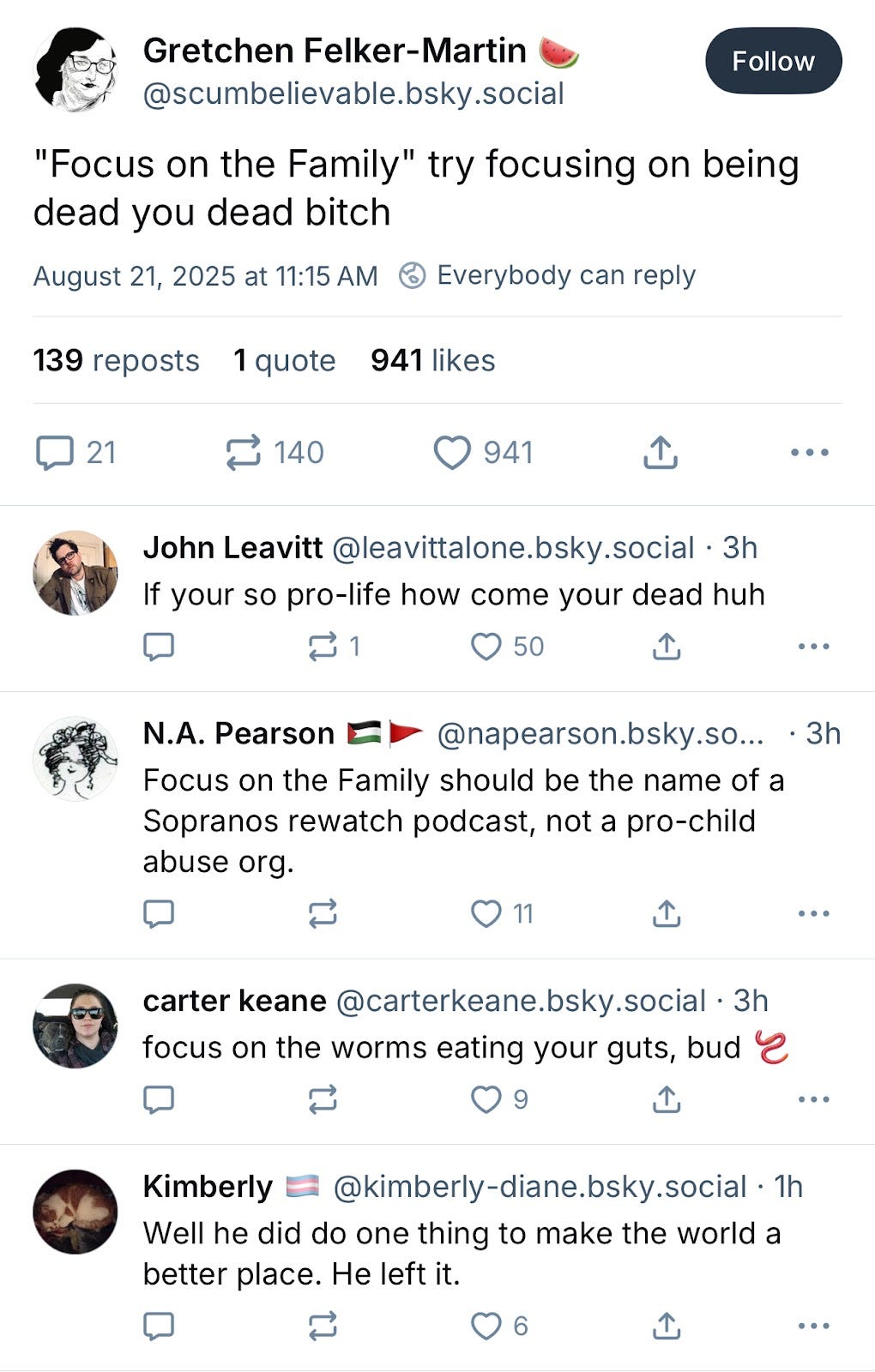875x1372 pixels.
Task: Share the main post via share icon
Action: tap(660, 453)
